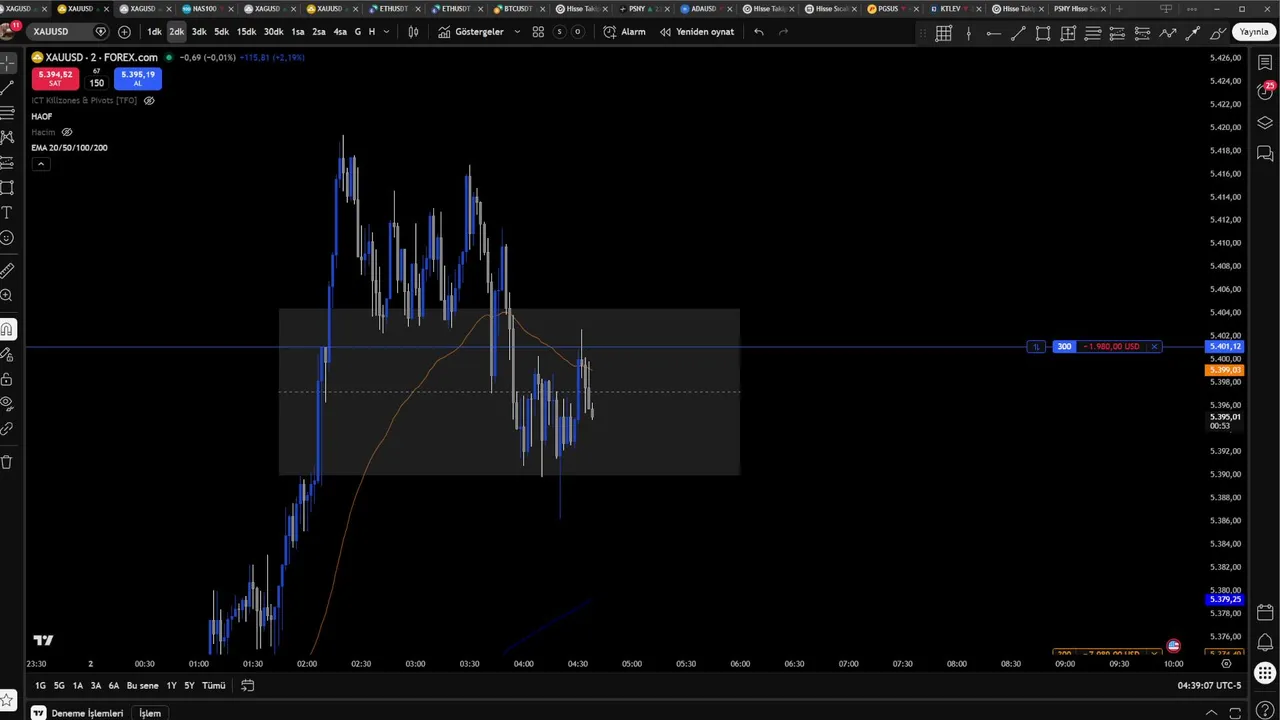Select the ruler measure tool
Viewport: 1280px width, 720px height.
point(7,270)
